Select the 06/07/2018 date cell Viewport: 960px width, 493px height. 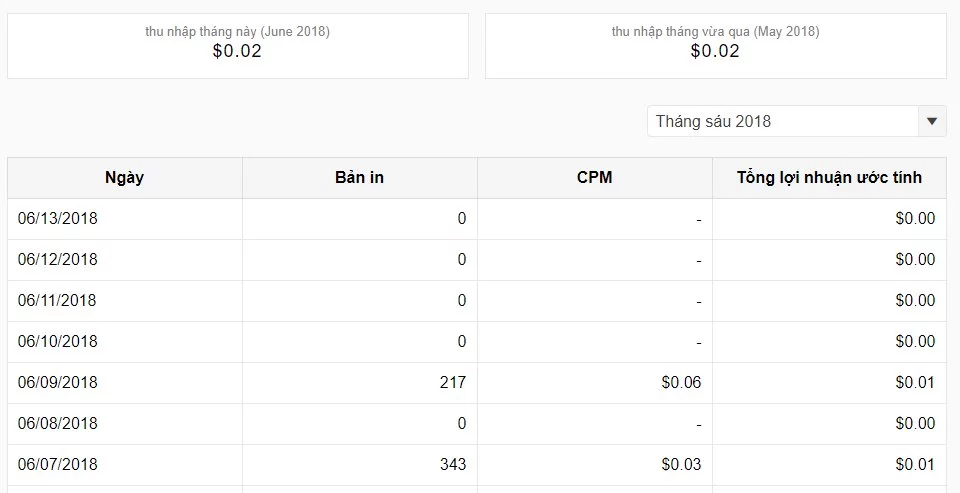58,465
